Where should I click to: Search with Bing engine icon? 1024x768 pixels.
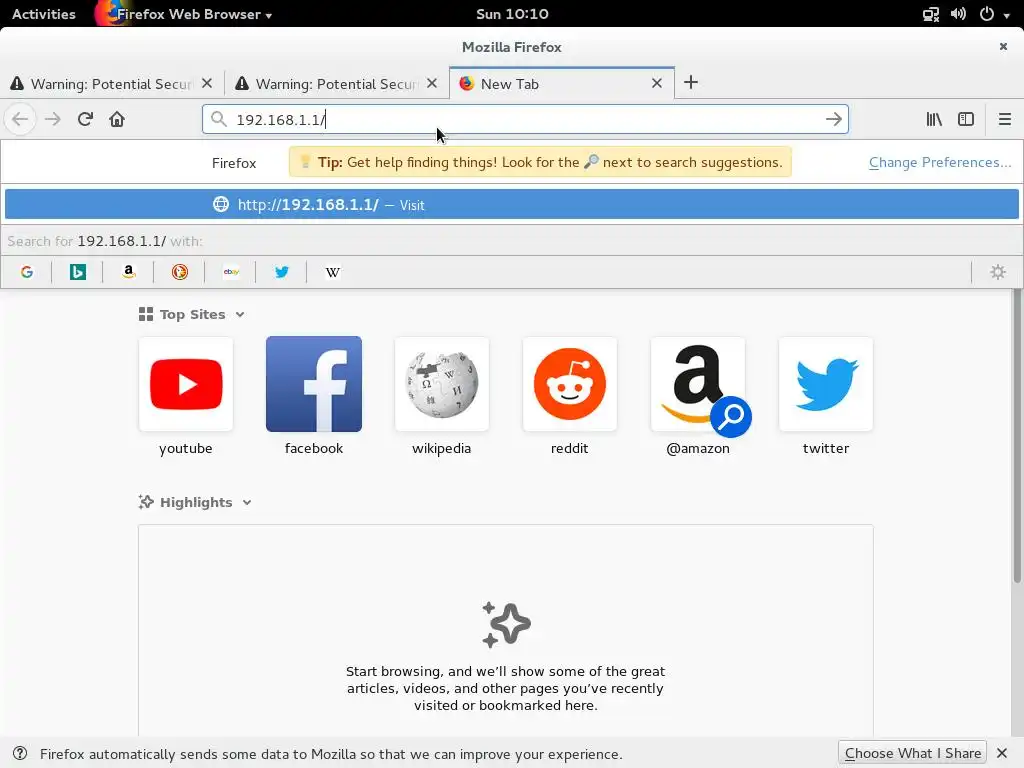(78, 272)
